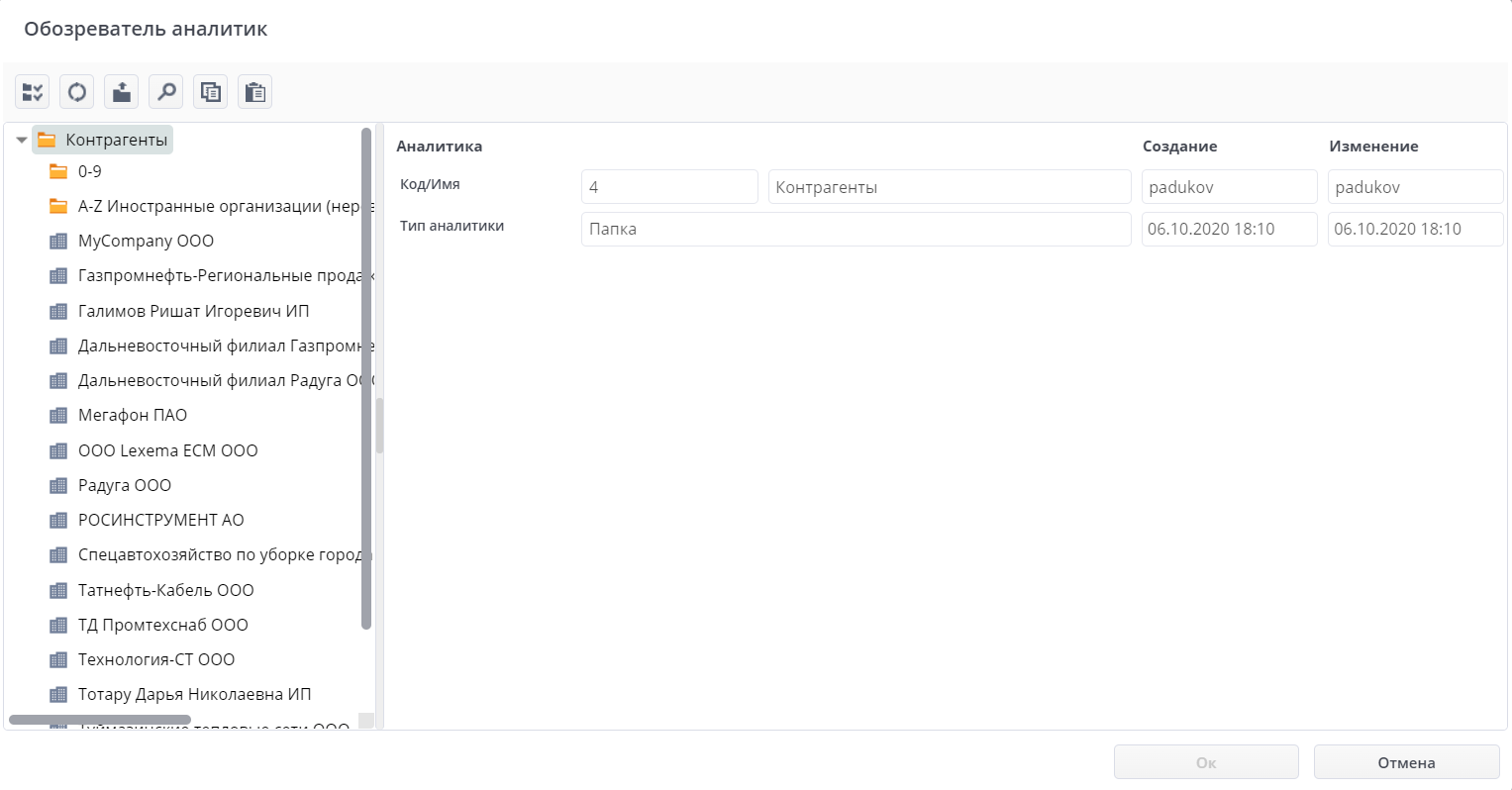
Task: Click the Изменение column header
Action: click(x=1373, y=147)
